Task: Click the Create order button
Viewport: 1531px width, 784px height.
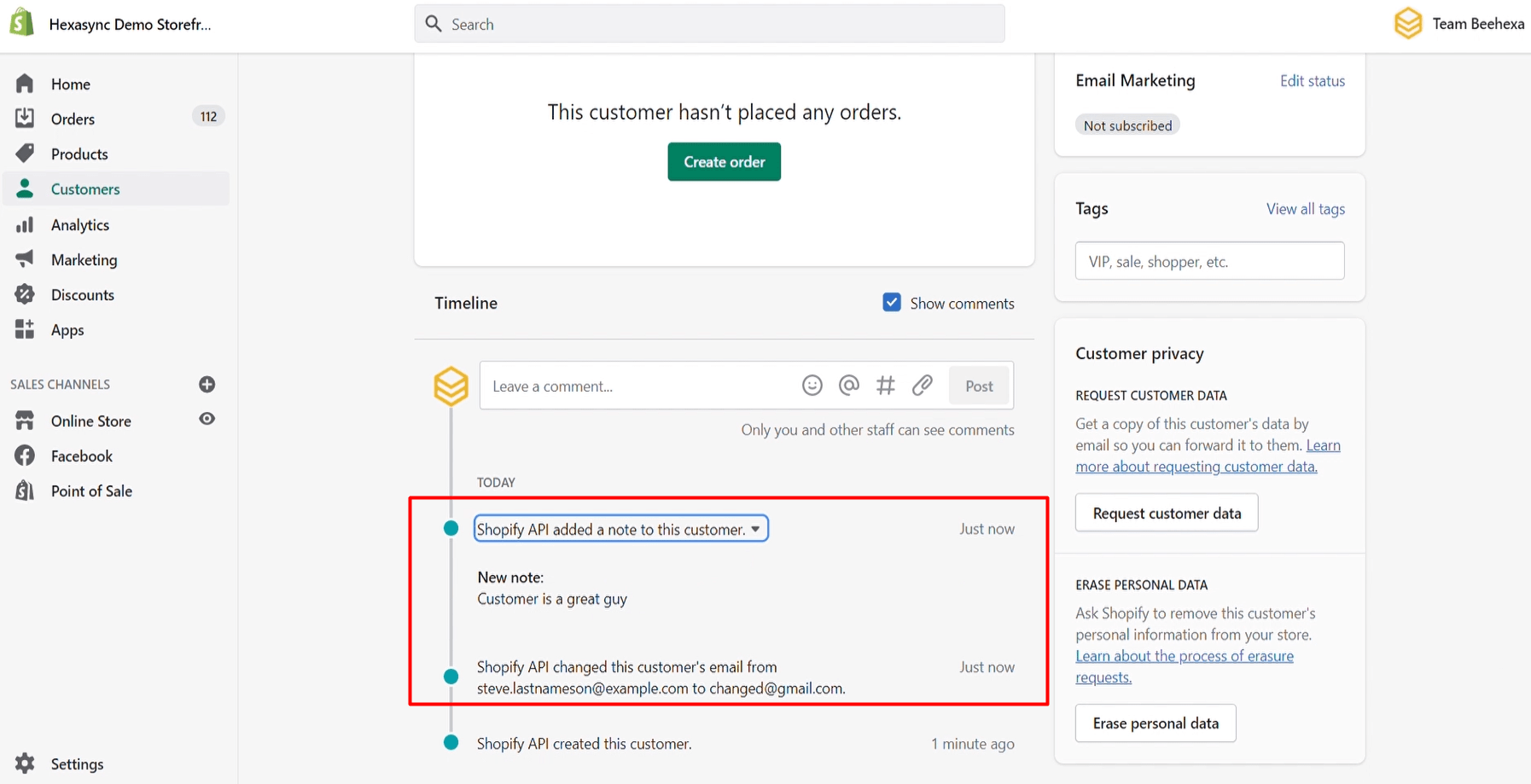Action: coord(724,161)
